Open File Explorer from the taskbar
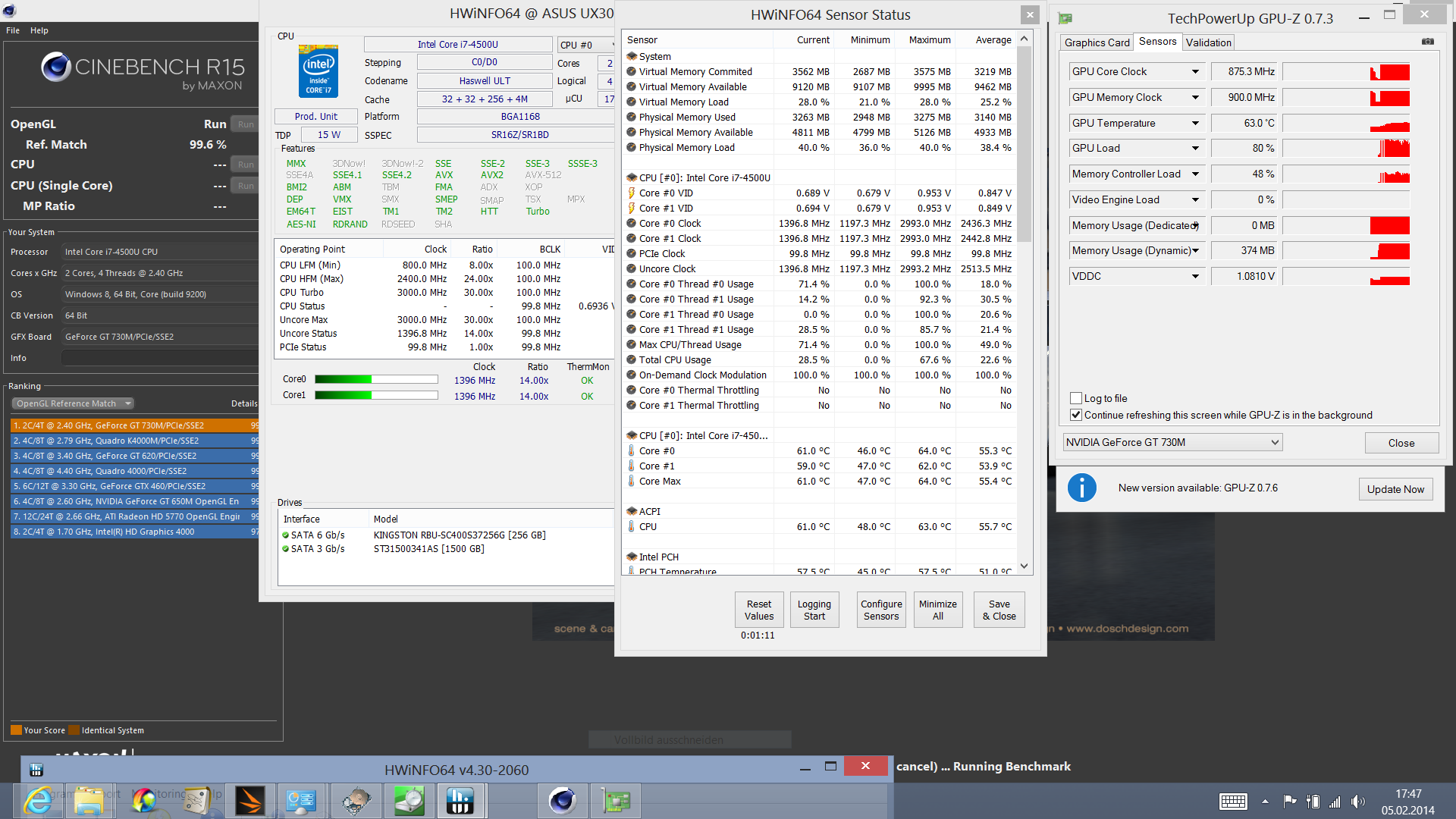 coord(89,801)
